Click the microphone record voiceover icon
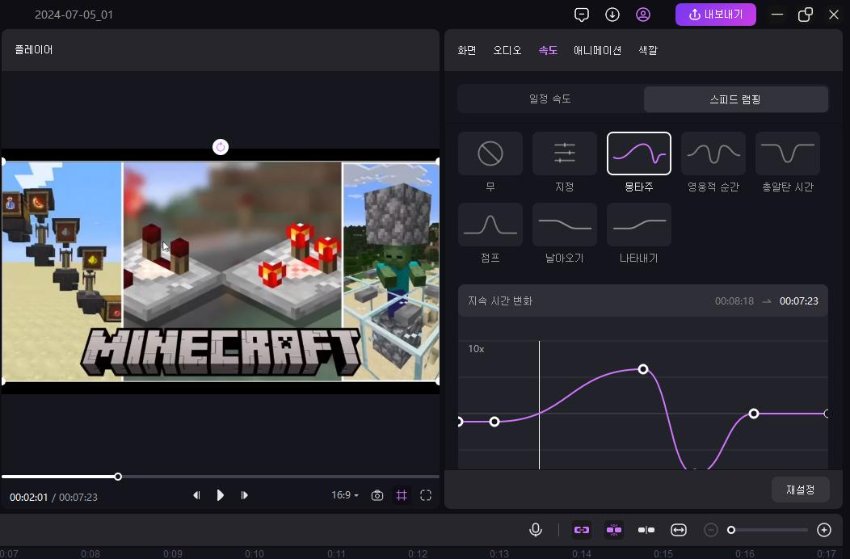The width and height of the screenshot is (850, 559). [x=536, y=530]
